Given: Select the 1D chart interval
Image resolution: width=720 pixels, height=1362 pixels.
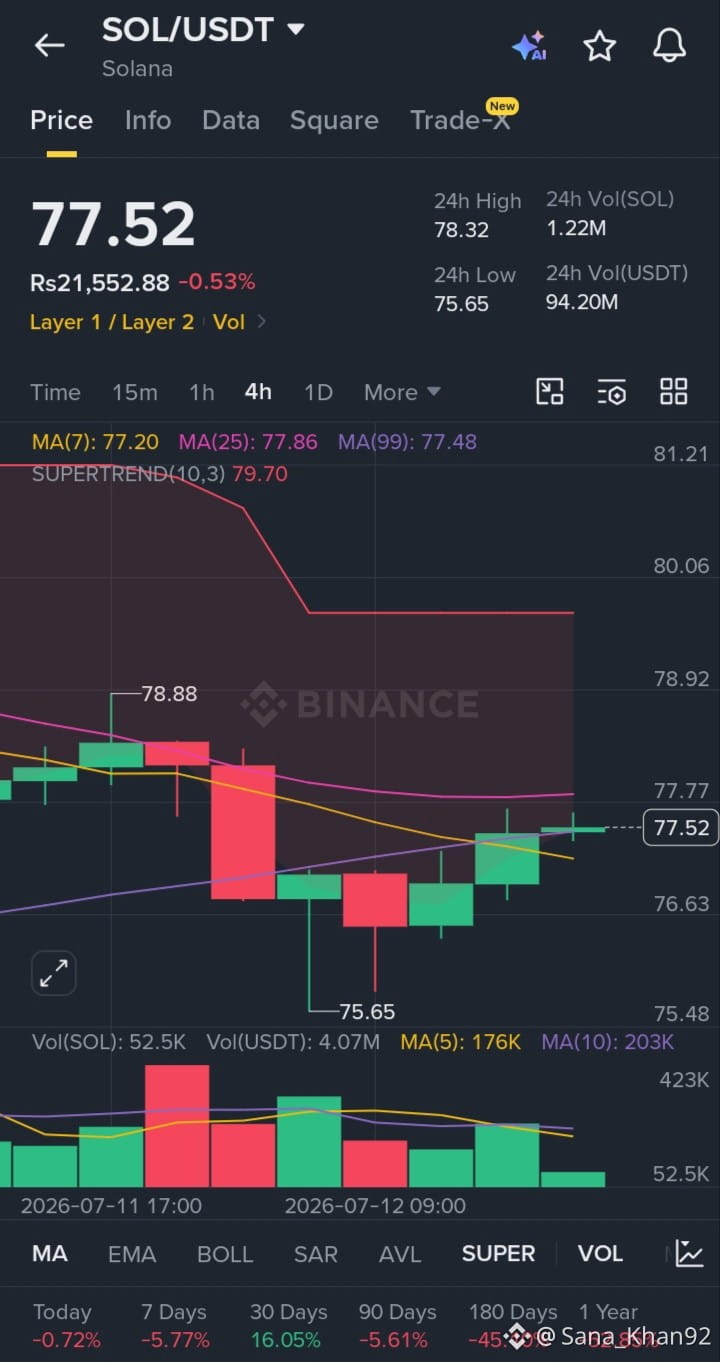Looking at the screenshot, I should 318,392.
